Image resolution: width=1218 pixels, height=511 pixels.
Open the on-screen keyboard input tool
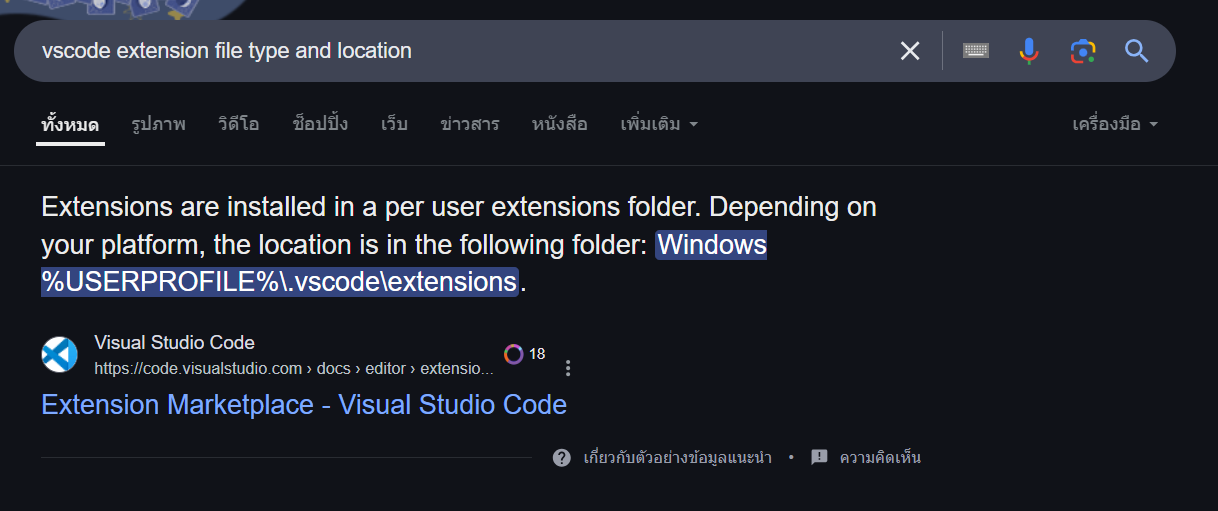pyautogui.click(x=976, y=50)
